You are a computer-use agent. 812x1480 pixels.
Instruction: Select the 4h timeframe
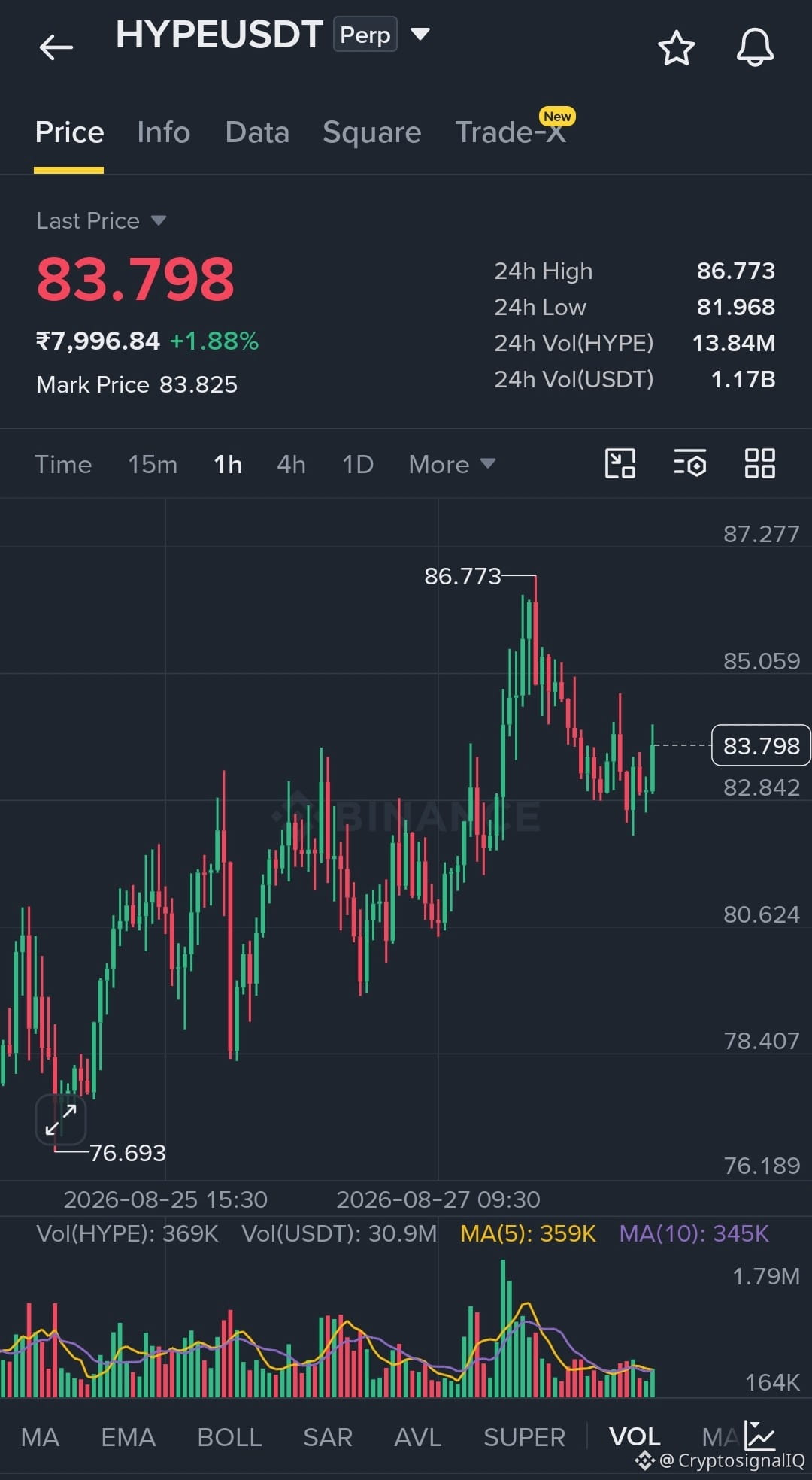pyautogui.click(x=291, y=464)
